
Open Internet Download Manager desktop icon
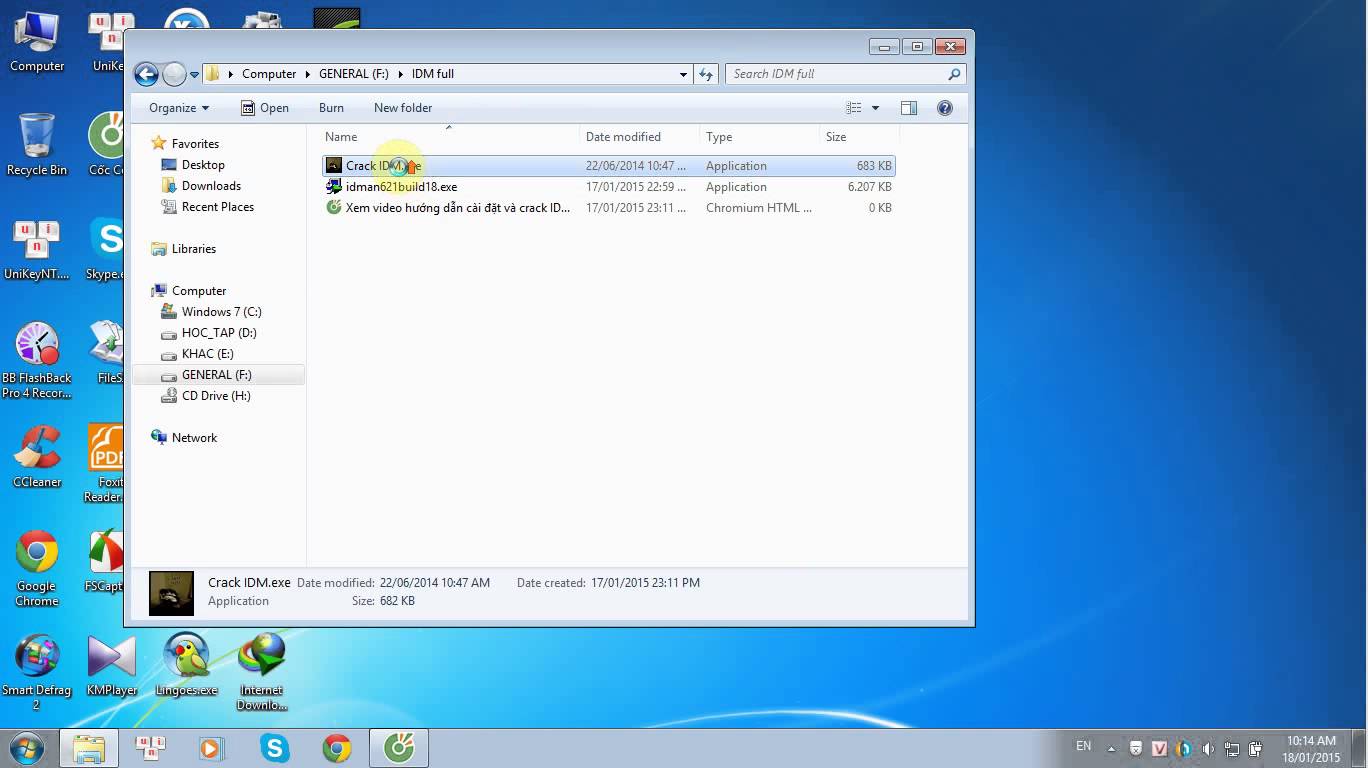pos(262,672)
